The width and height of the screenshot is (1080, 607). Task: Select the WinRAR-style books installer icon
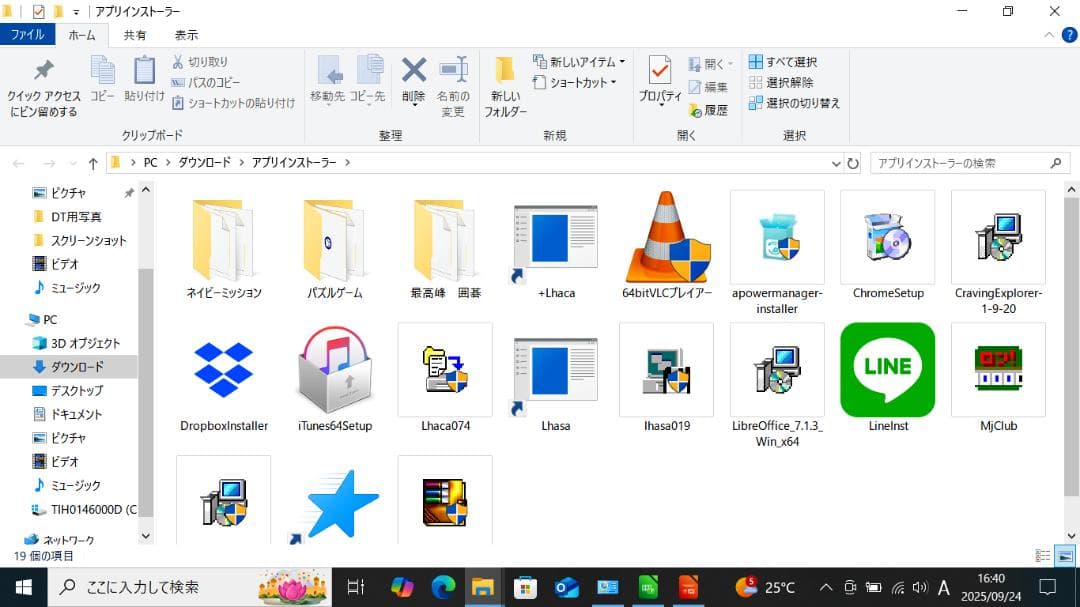click(x=445, y=503)
